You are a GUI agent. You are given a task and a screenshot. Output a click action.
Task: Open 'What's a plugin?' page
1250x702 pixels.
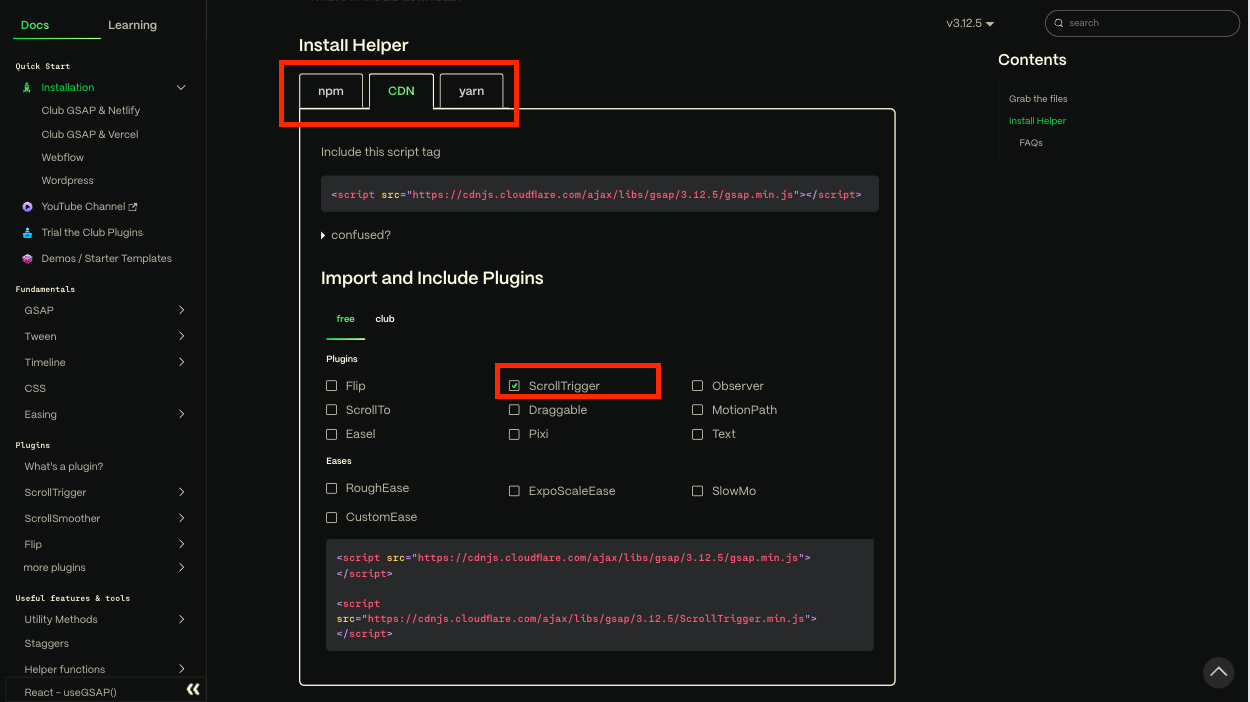point(64,467)
